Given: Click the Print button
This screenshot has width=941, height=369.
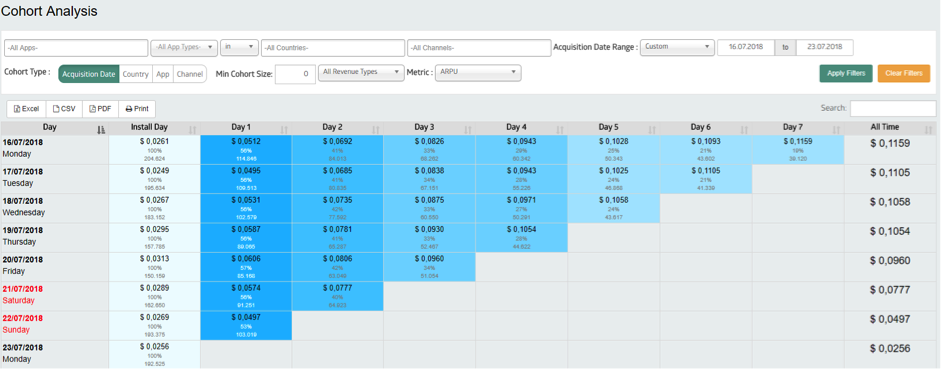Looking at the screenshot, I should [x=137, y=109].
